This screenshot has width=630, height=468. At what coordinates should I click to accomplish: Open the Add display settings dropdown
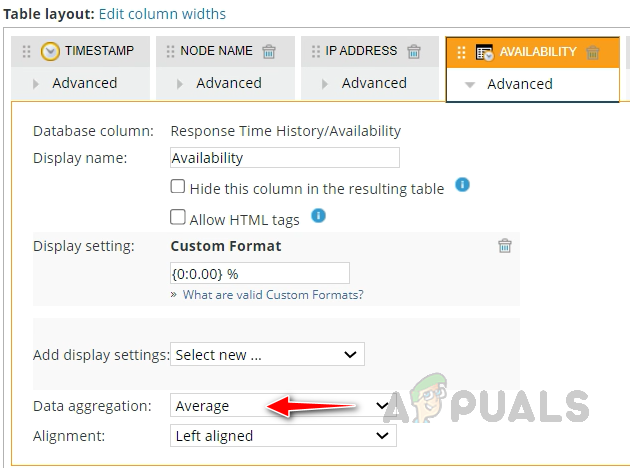(x=267, y=354)
